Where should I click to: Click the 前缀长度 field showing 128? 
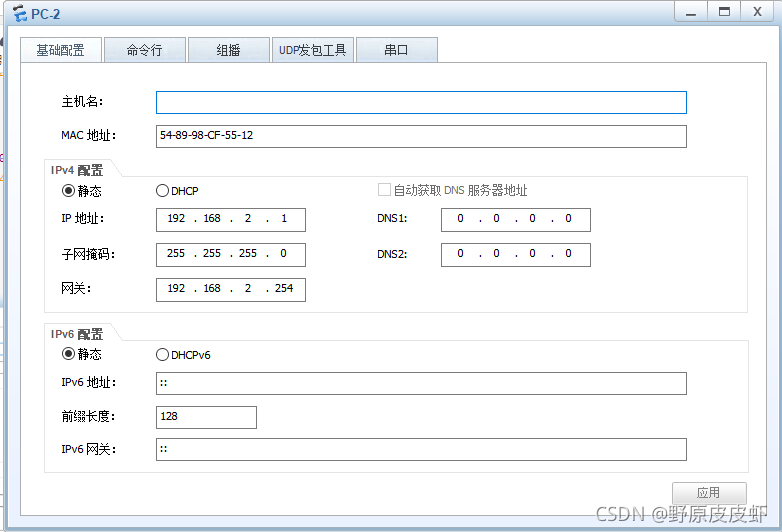pos(206,417)
